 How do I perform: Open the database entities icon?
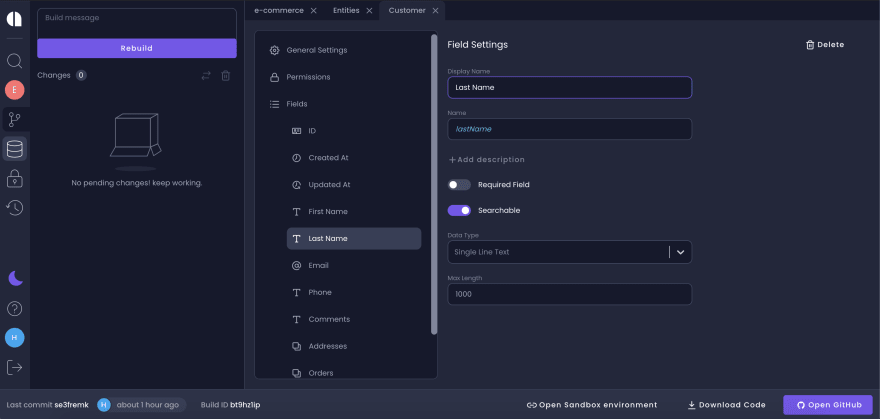15,149
